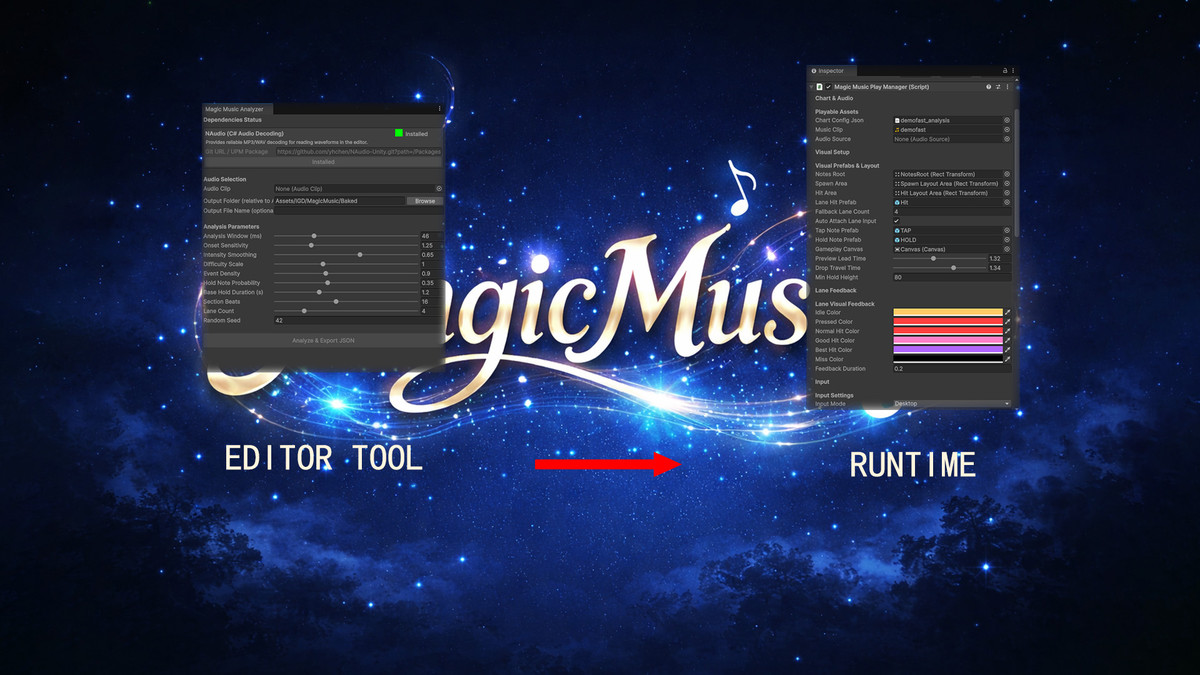Pick Miss Color with the eyedropper
1200x675 pixels.
tap(1008, 359)
